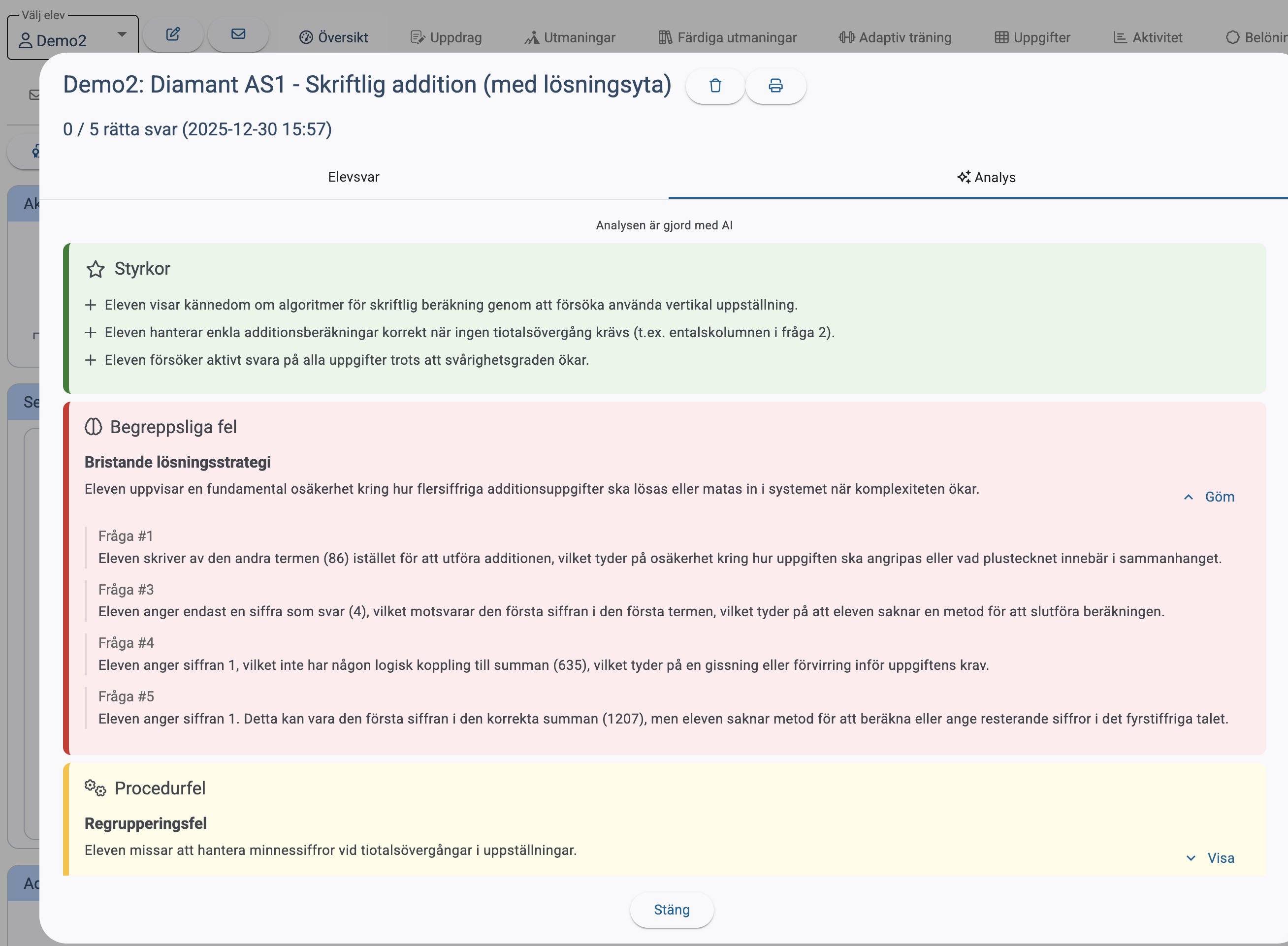
Task: Switch to the Elevsvar tab
Action: click(354, 178)
